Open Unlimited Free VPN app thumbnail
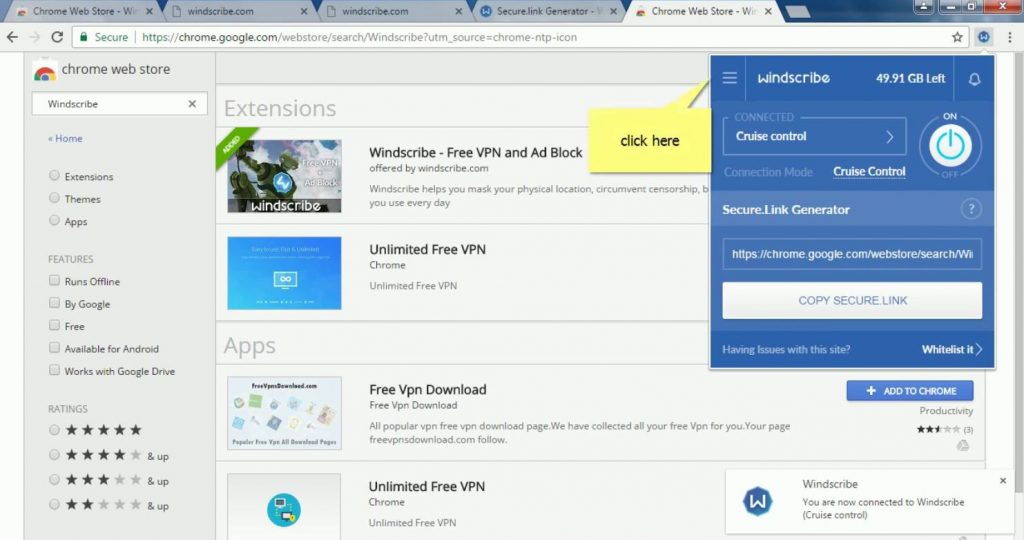 click(x=284, y=507)
